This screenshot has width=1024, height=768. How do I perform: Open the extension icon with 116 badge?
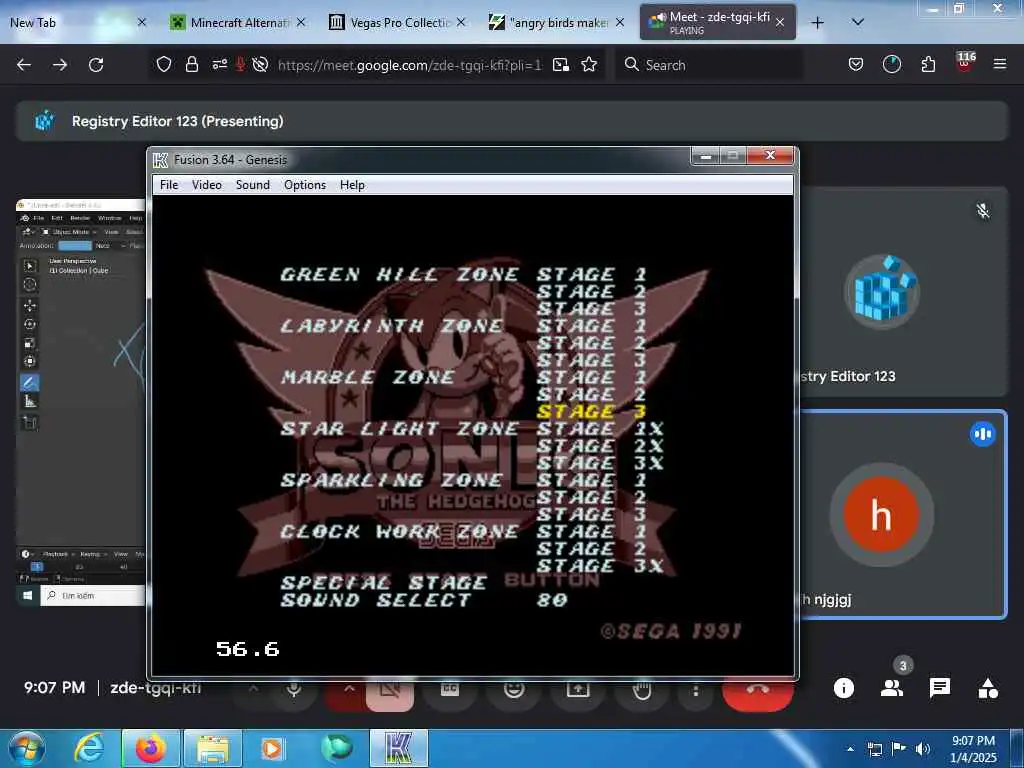(965, 63)
